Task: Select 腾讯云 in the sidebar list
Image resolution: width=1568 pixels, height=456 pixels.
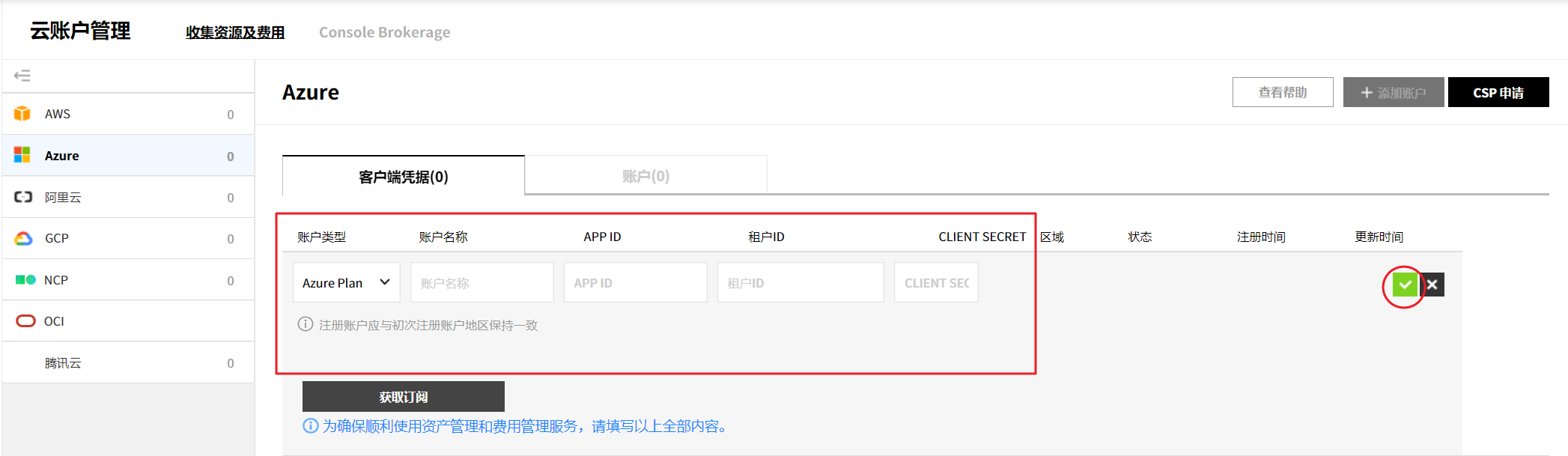Action: [x=63, y=363]
